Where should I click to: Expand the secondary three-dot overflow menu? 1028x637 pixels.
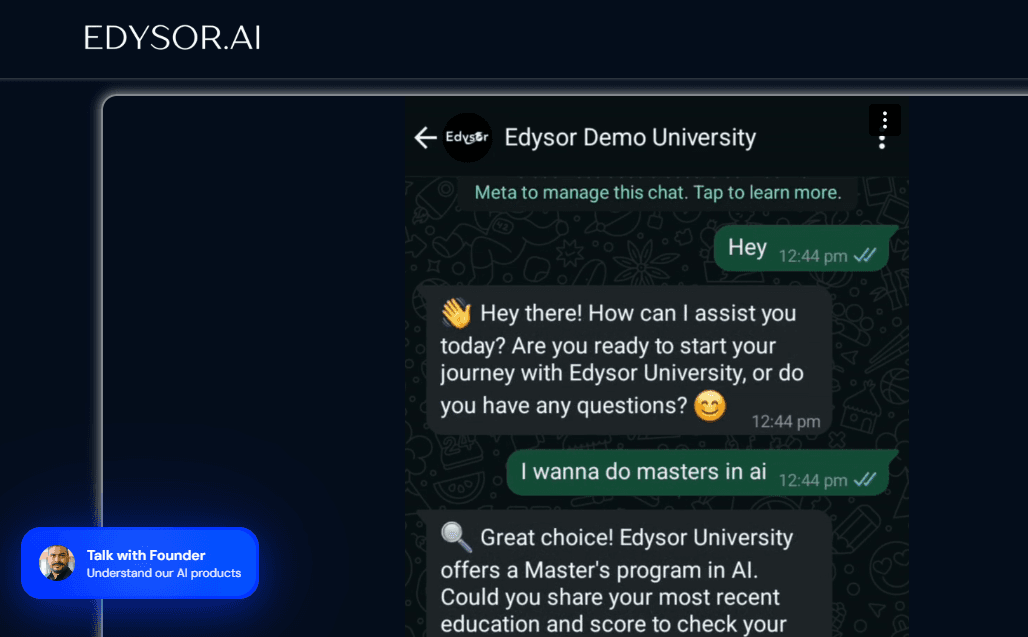pos(882,144)
